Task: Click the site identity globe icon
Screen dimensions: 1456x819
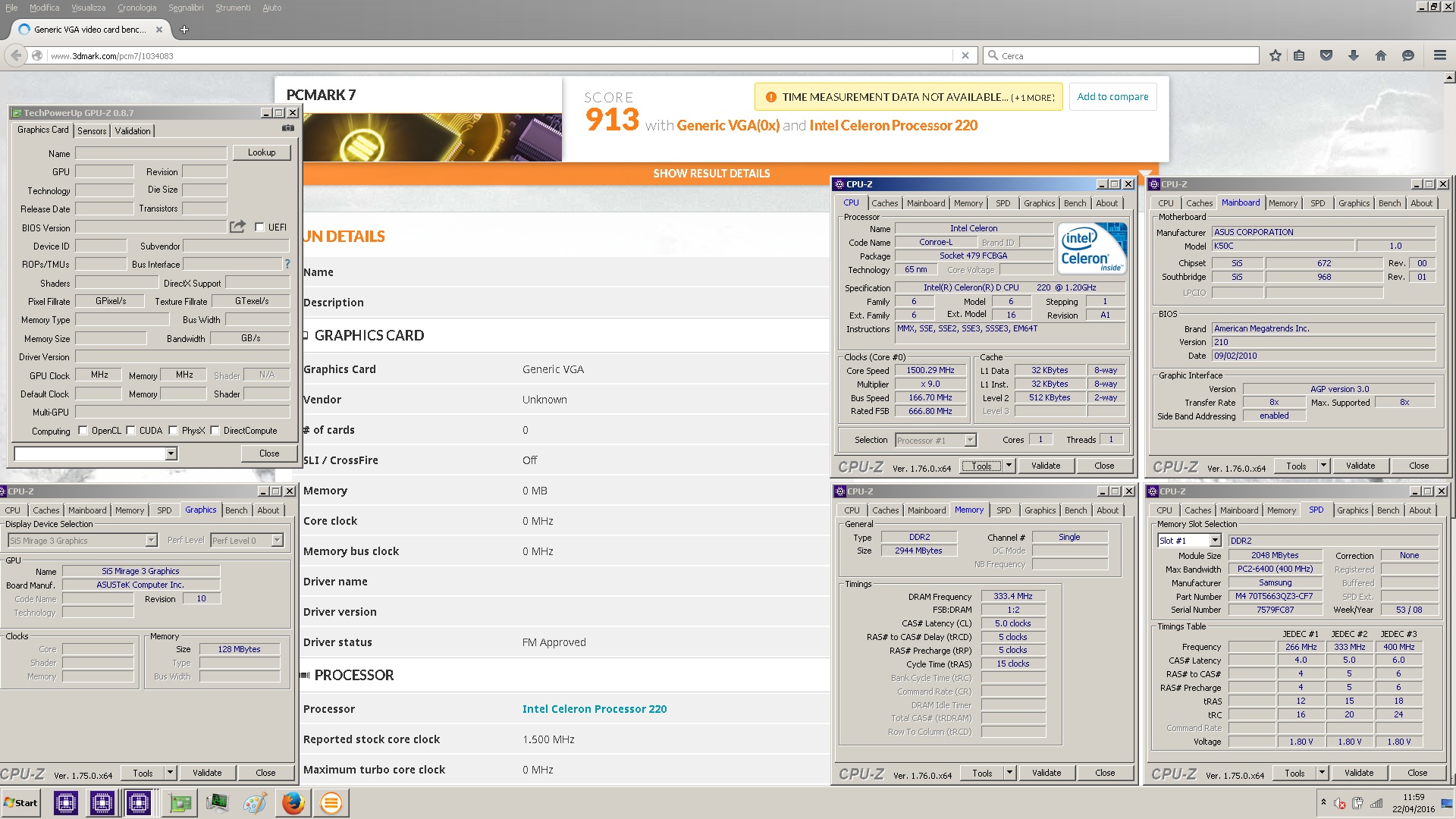Action: (36, 55)
